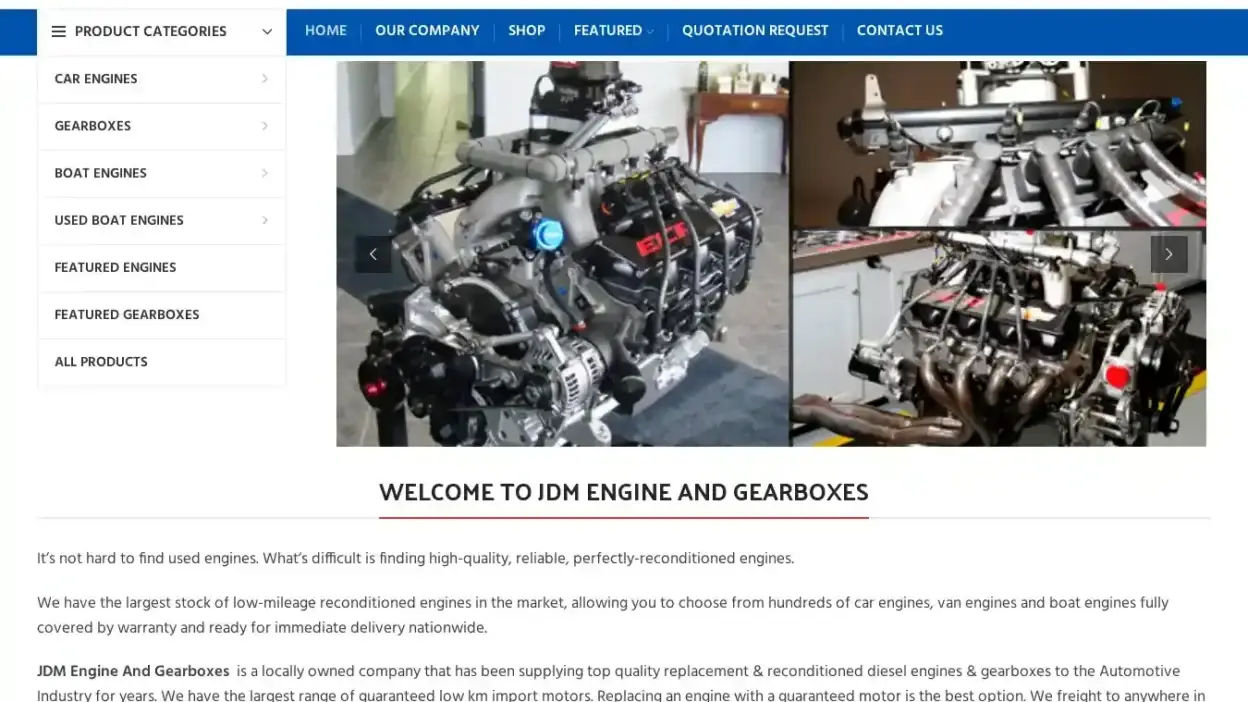Go to the previous slide arrow
The image size is (1248, 702).
[373, 254]
